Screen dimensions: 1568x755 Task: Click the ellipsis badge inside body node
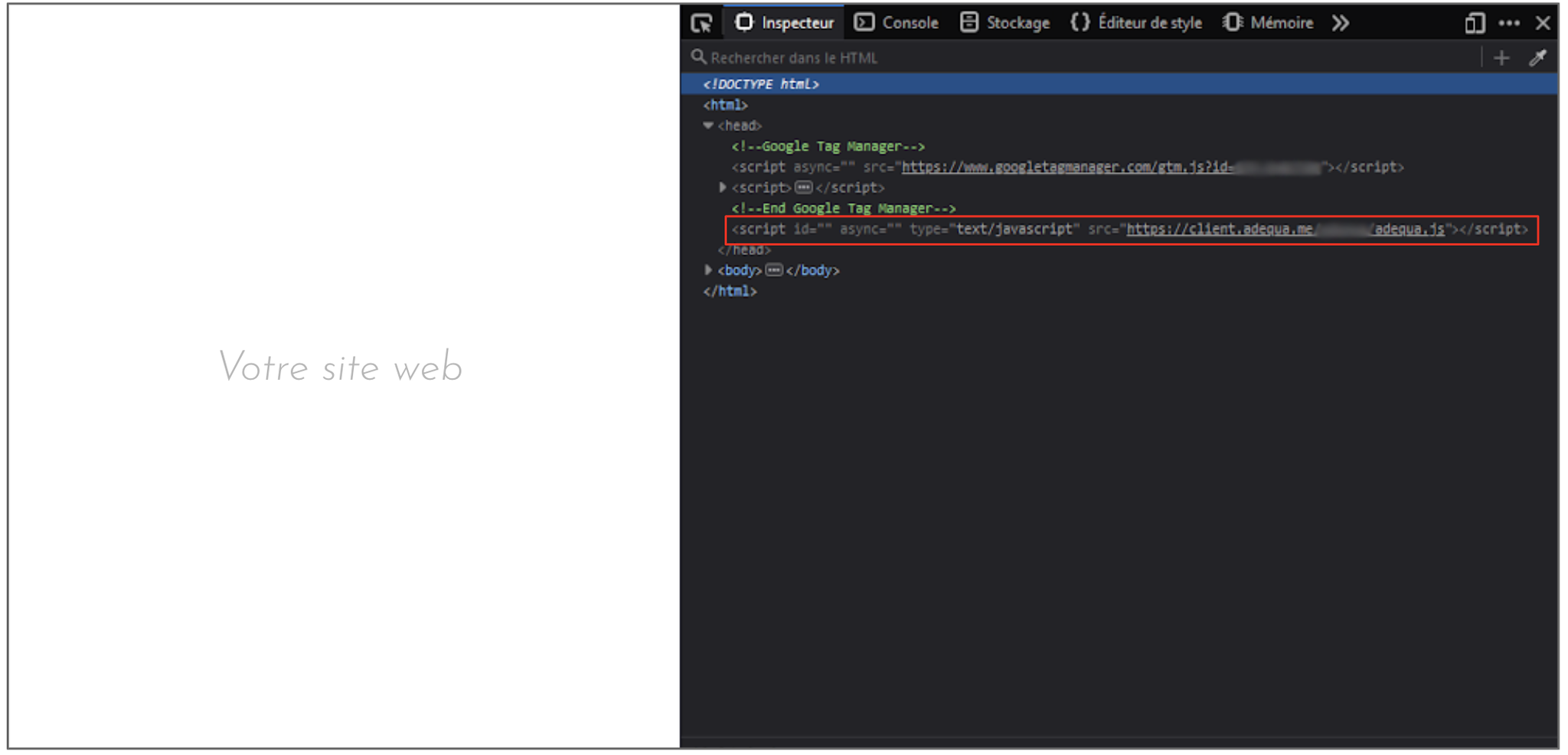(x=774, y=270)
